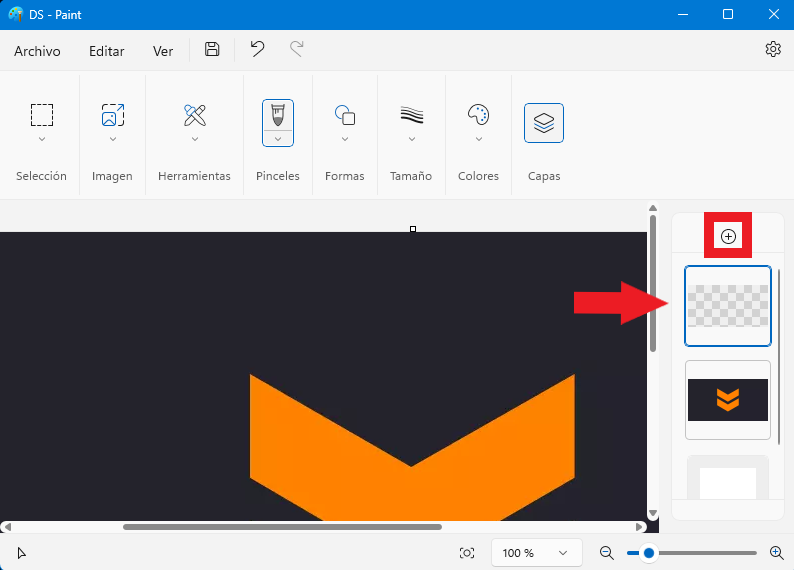Click the canvas top resize handle

coord(413,229)
